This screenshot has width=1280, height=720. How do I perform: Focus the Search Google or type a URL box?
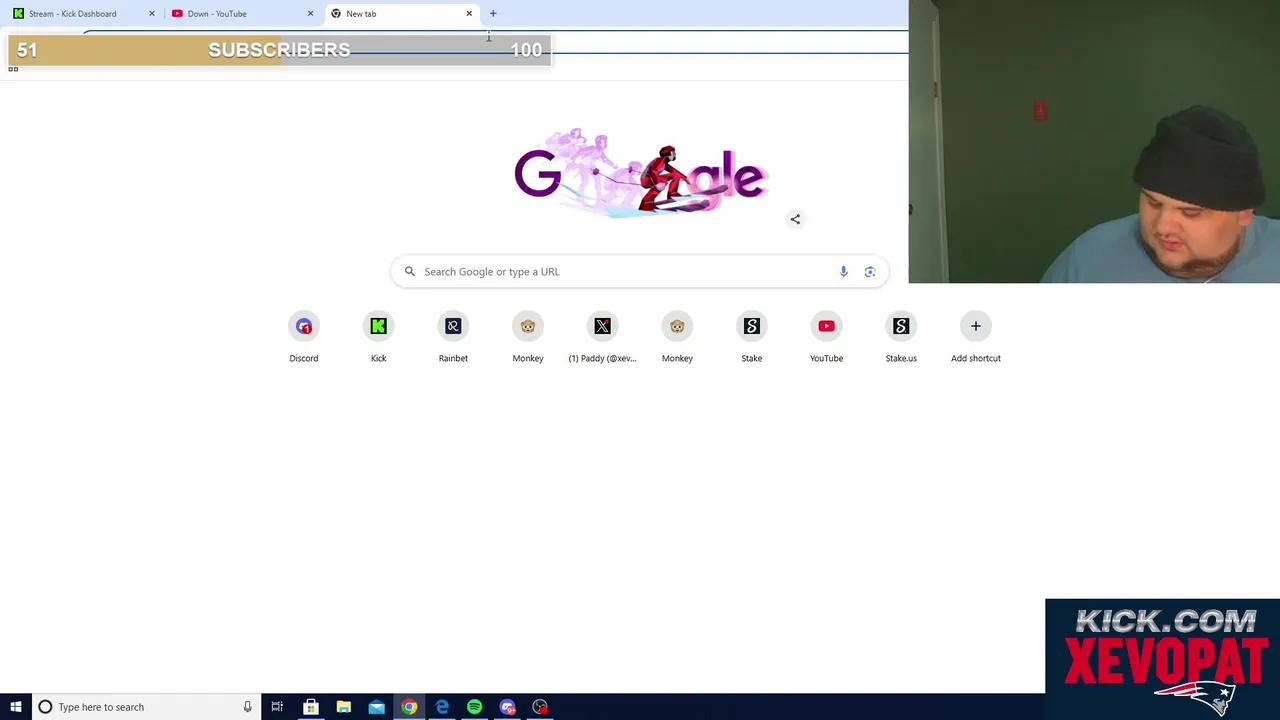pyautogui.click(x=640, y=271)
